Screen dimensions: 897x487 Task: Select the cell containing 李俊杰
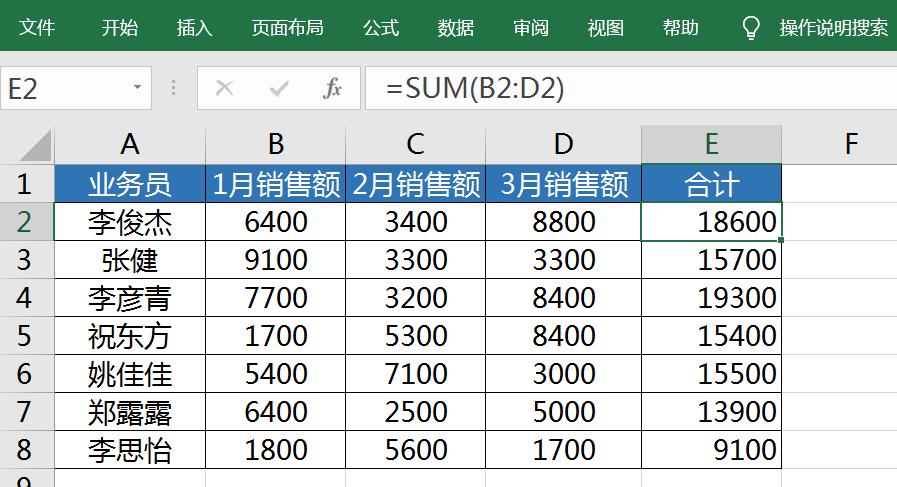pyautogui.click(x=130, y=221)
